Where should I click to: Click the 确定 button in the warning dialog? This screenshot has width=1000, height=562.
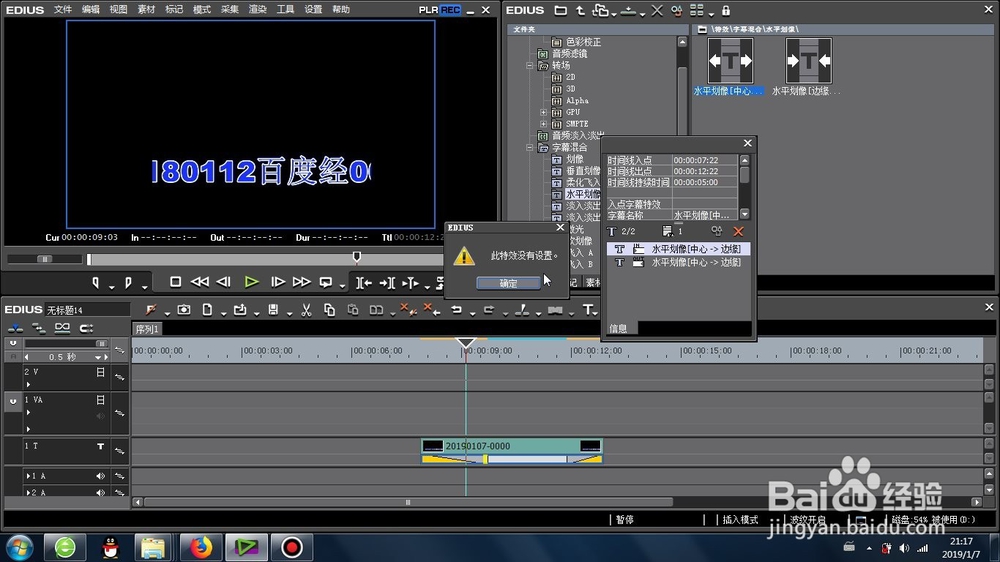(x=508, y=283)
